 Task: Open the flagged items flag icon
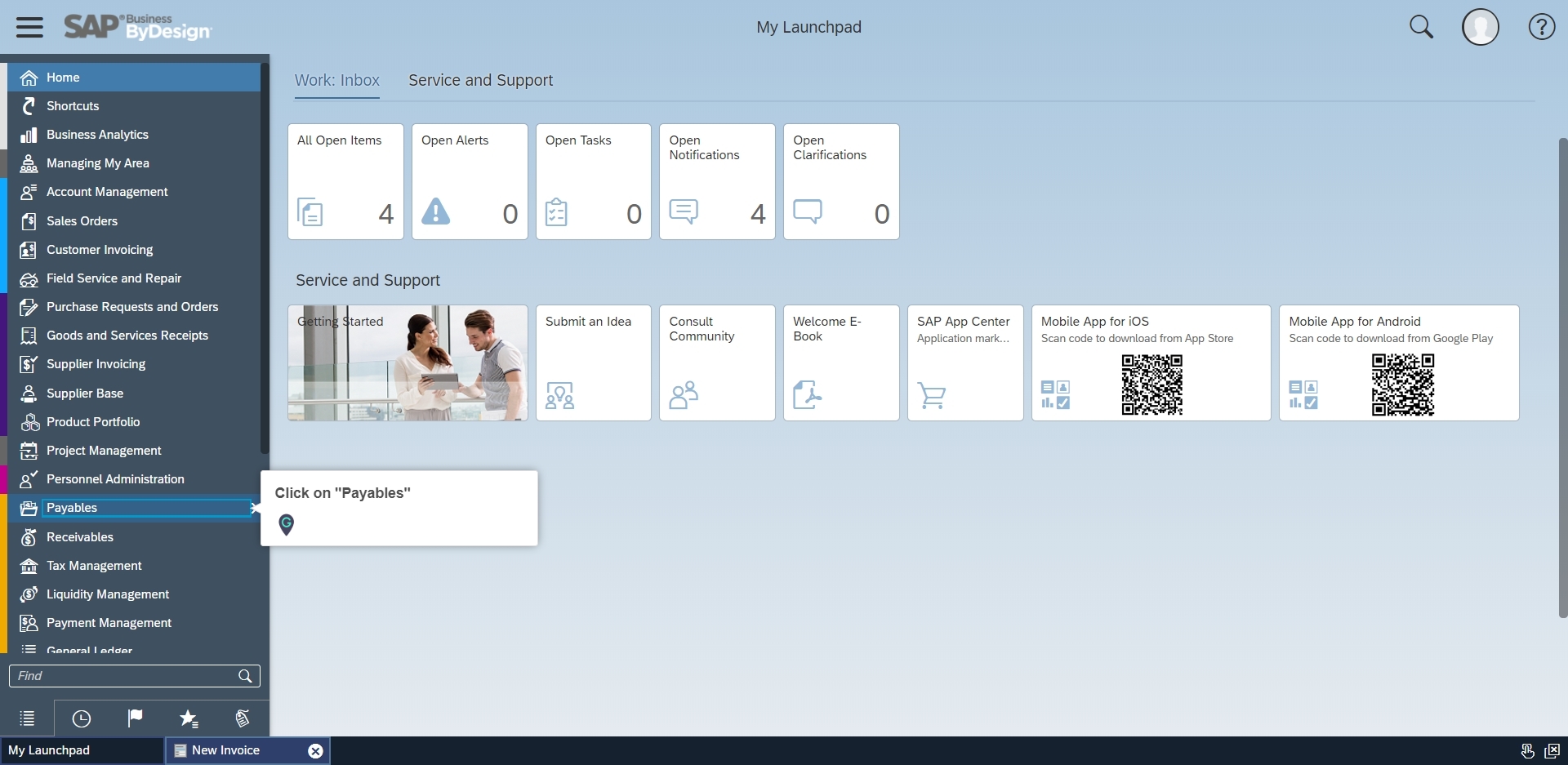coord(135,718)
